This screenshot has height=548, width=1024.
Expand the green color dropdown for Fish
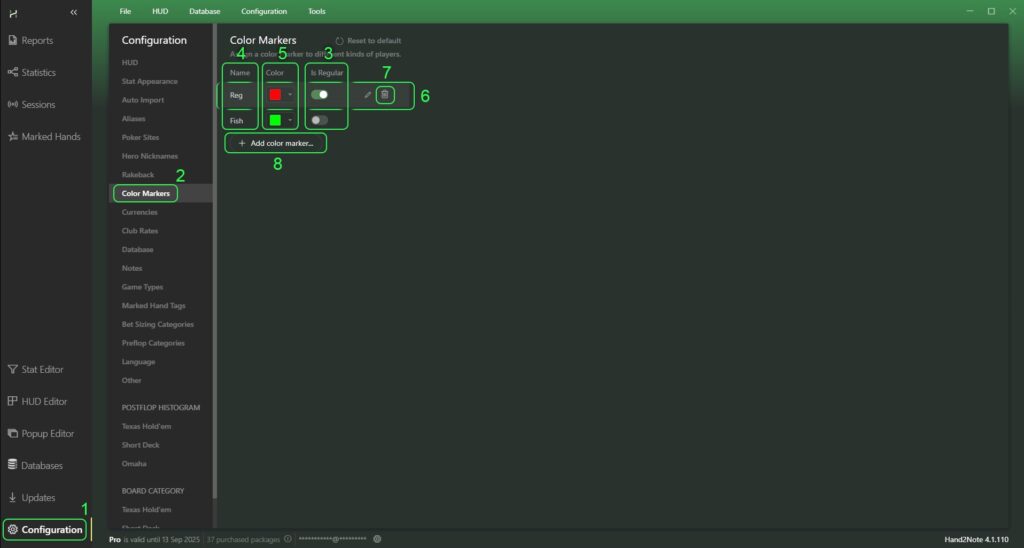click(x=290, y=120)
